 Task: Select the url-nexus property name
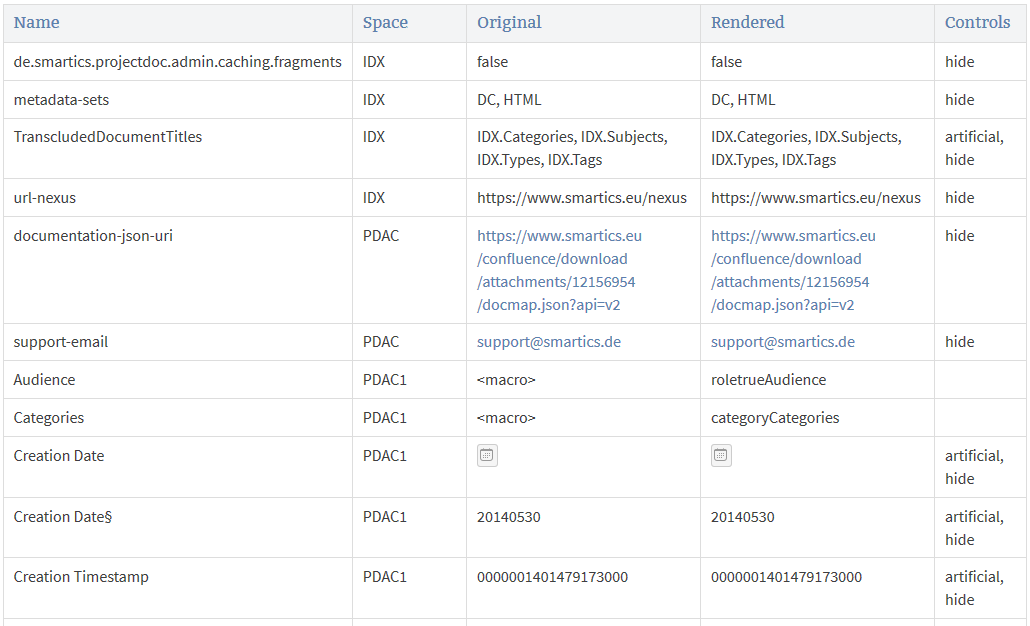coord(44,198)
